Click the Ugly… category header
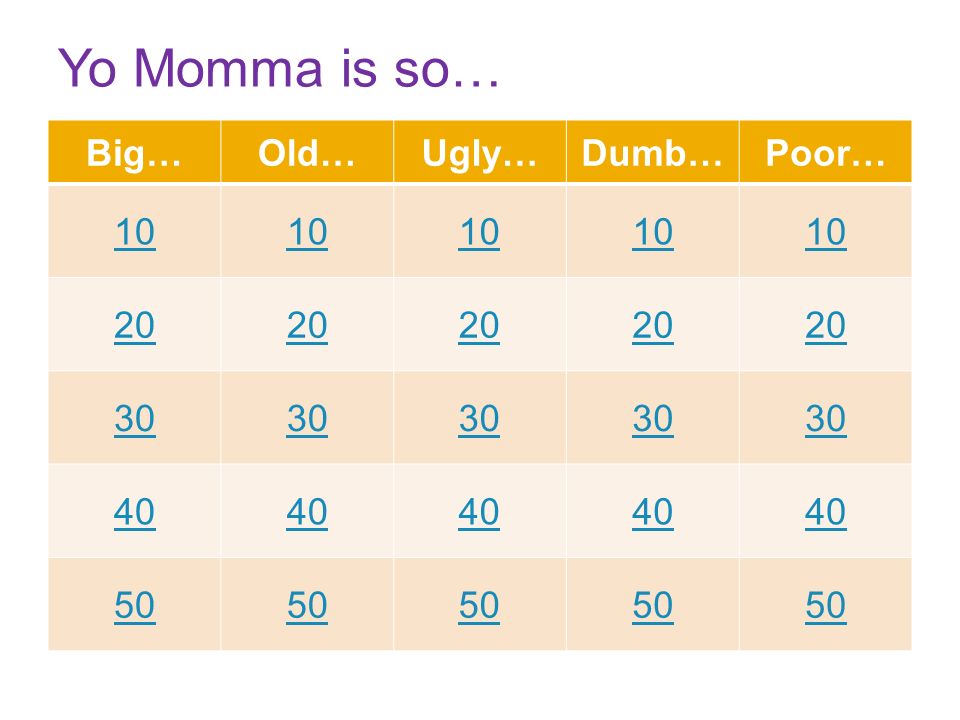Screen dimensions: 960x720 point(479,153)
